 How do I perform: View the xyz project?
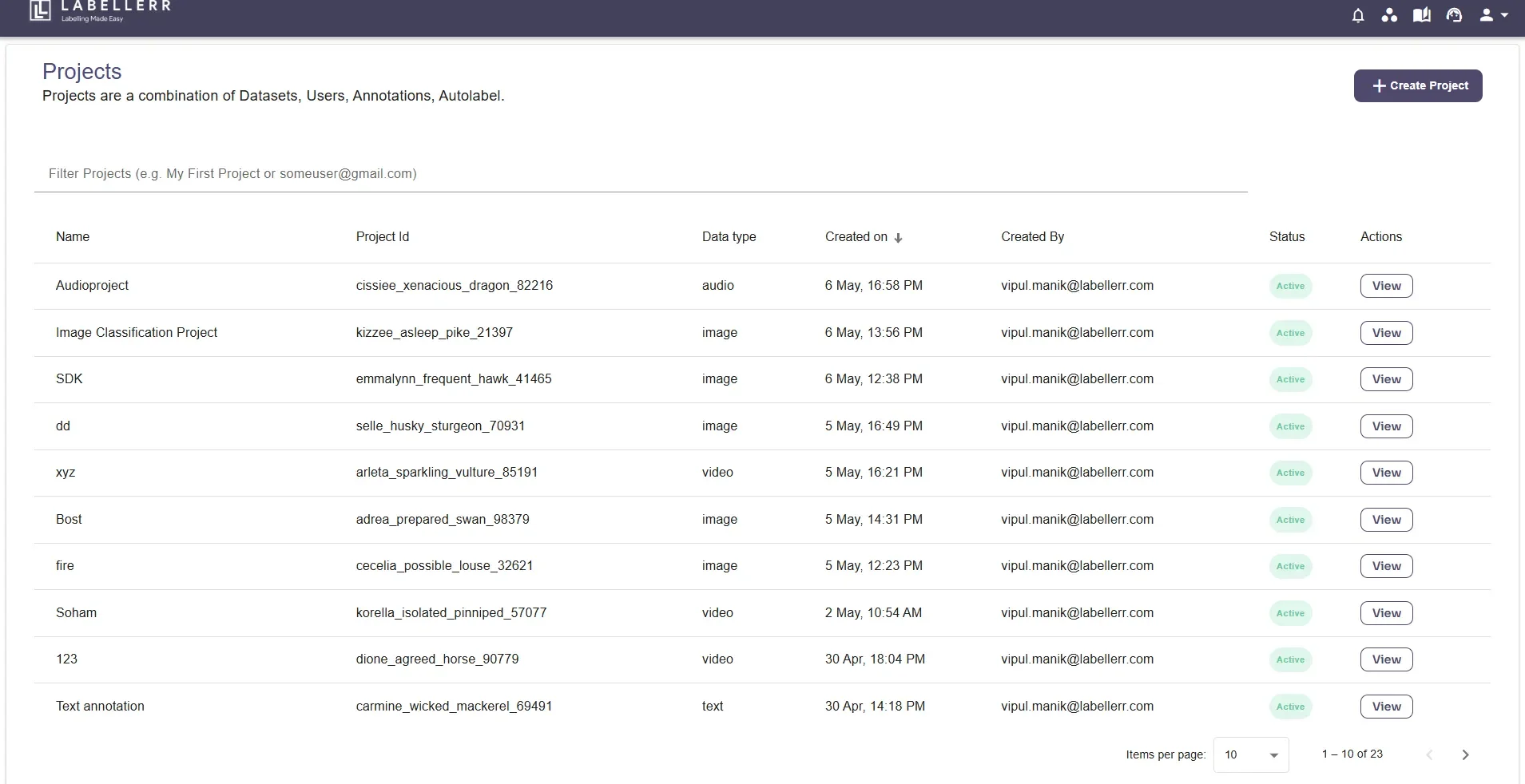pos(1386,473)
